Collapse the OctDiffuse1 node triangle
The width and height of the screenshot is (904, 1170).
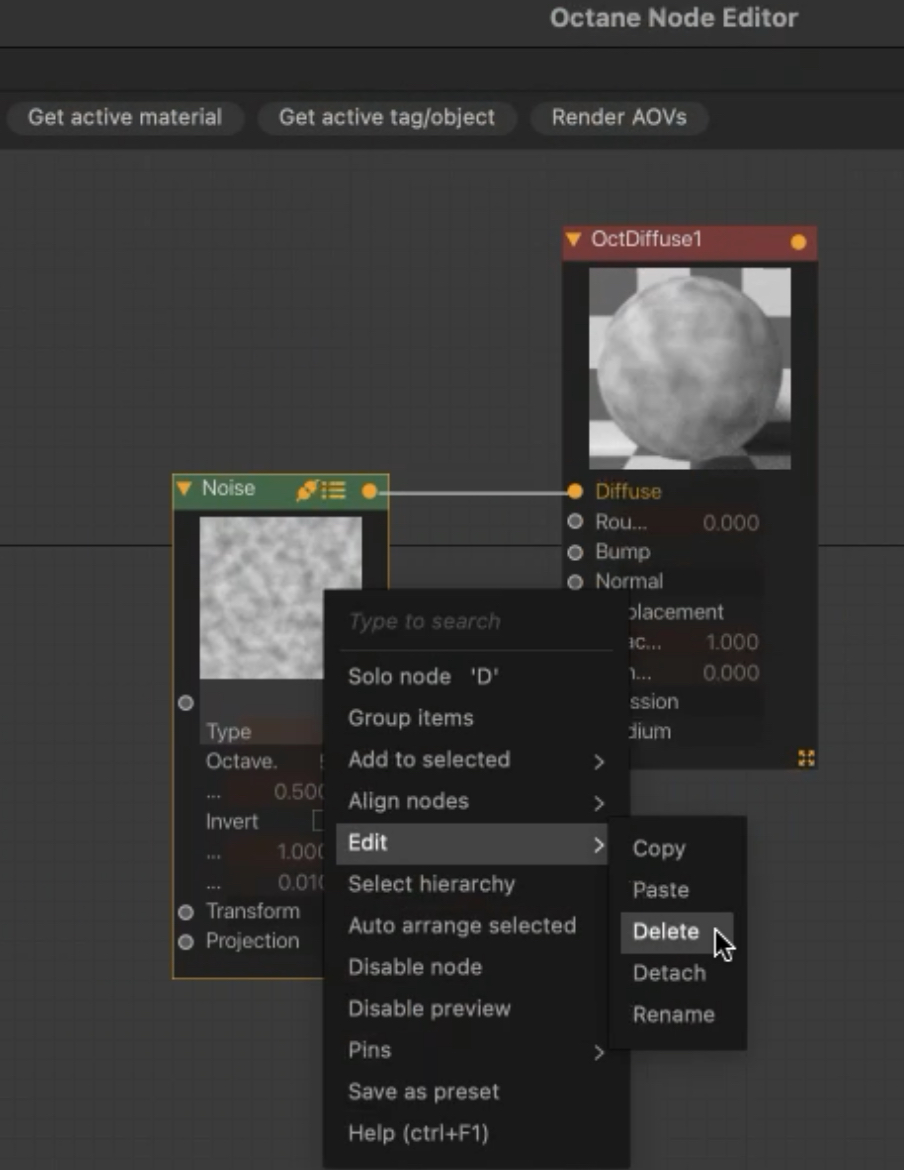(573, 239)
